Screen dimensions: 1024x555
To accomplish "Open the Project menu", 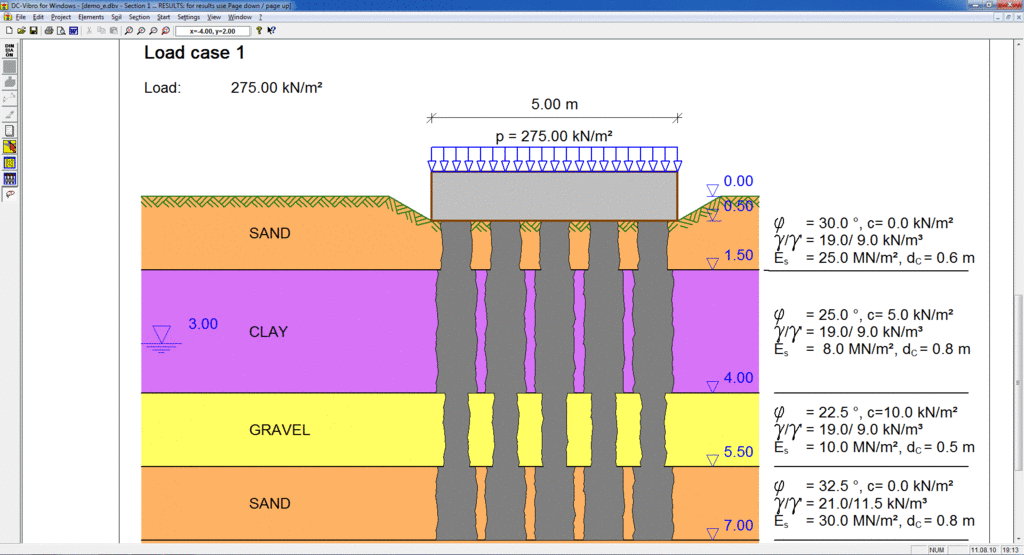I will pos(61,17).
